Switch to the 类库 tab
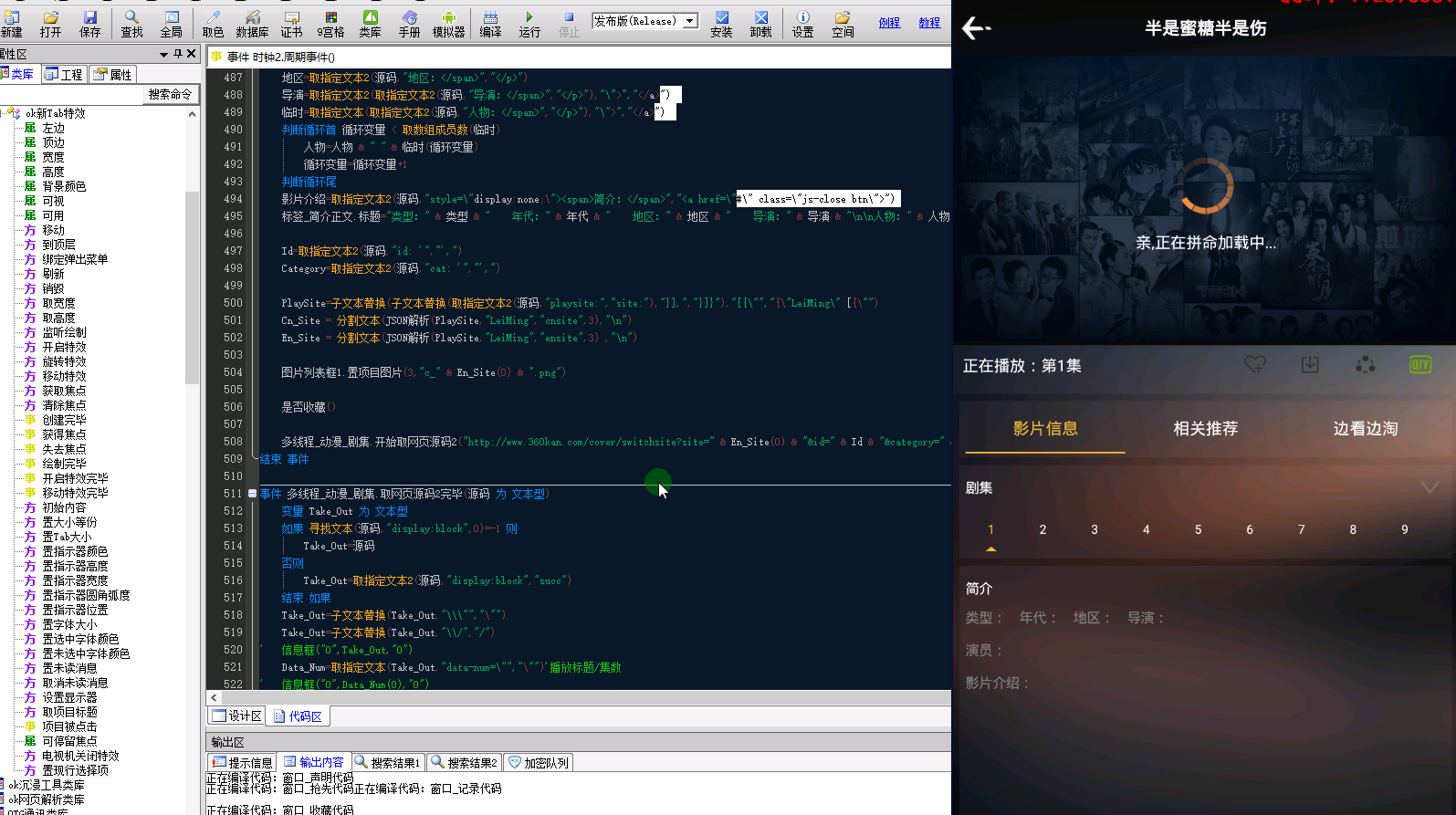1456x815 pixels. [x=18, y=74]
